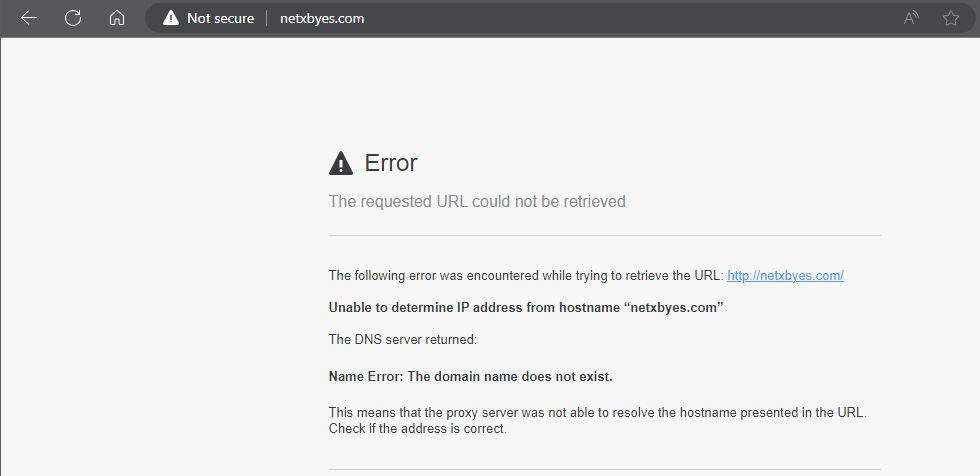The height and width of the screenshot is (476, 980).
Task: Click "Check if the address is correct."
Action: click(418, 429)
